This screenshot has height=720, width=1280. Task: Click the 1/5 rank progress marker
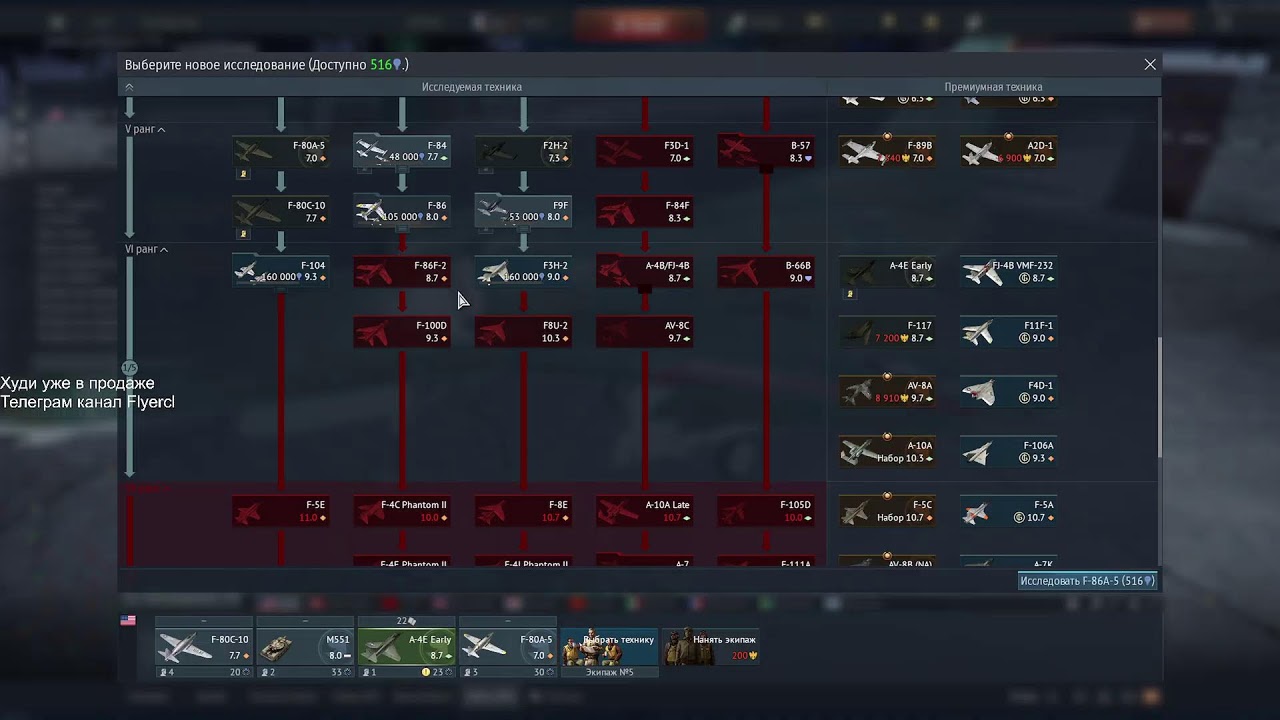click(x=129, y=368)
